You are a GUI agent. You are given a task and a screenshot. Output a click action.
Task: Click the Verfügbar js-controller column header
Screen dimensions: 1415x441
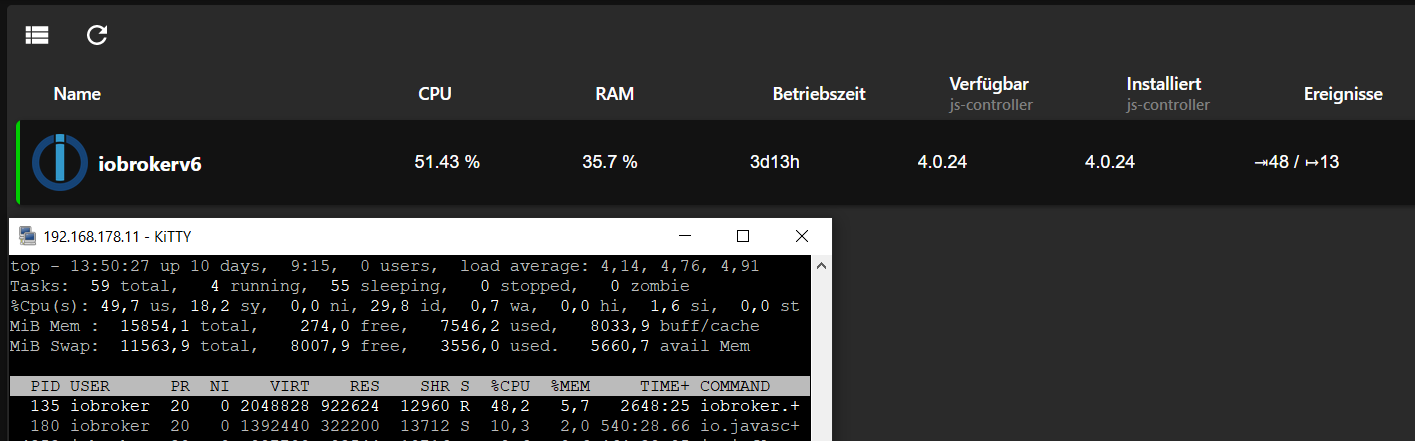click(x=991, y=93)
